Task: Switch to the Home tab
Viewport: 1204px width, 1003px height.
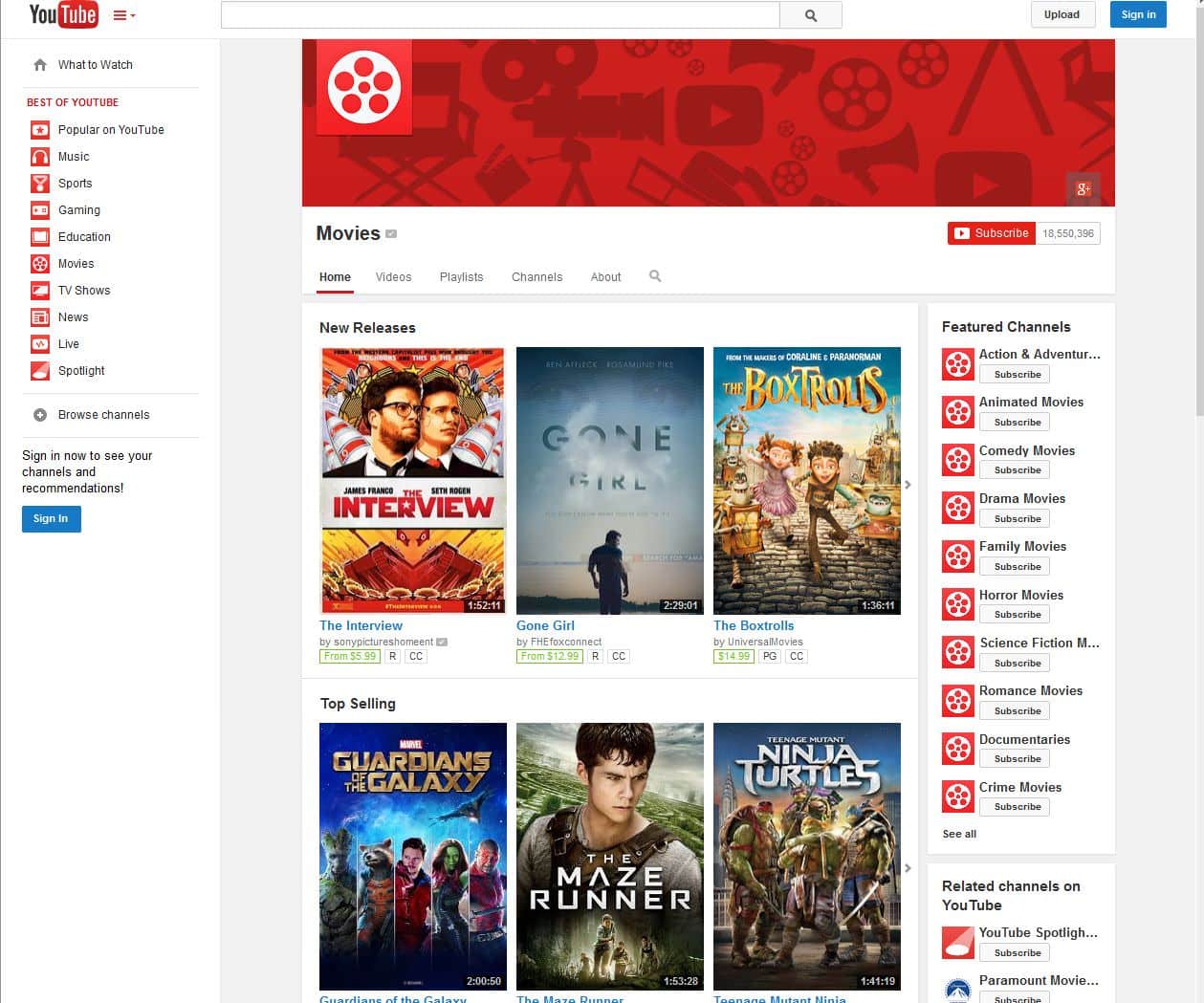Action: coord(335,277)
